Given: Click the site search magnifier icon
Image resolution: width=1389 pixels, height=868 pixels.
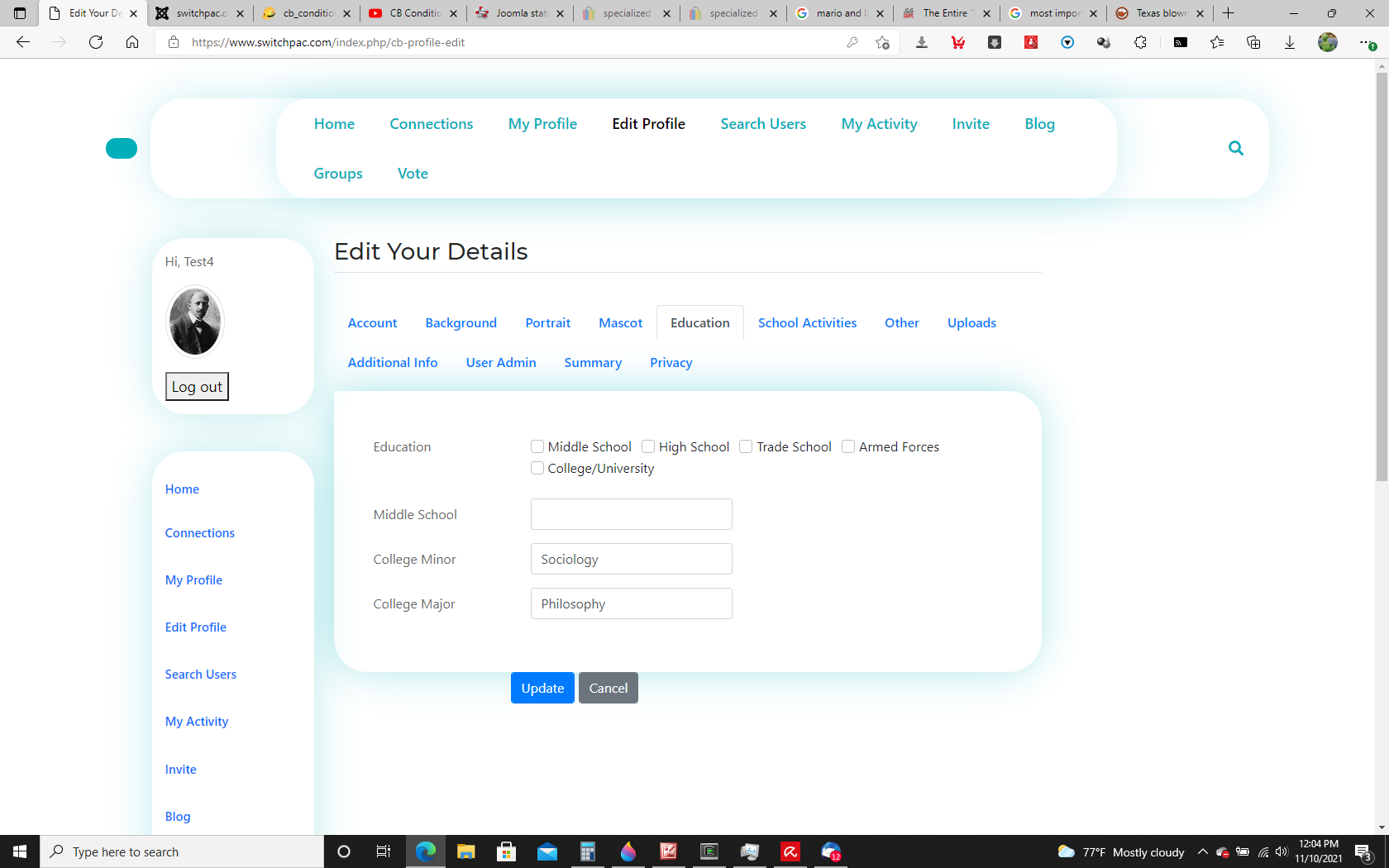Looking at the screenshot, I should point(1236,148).
